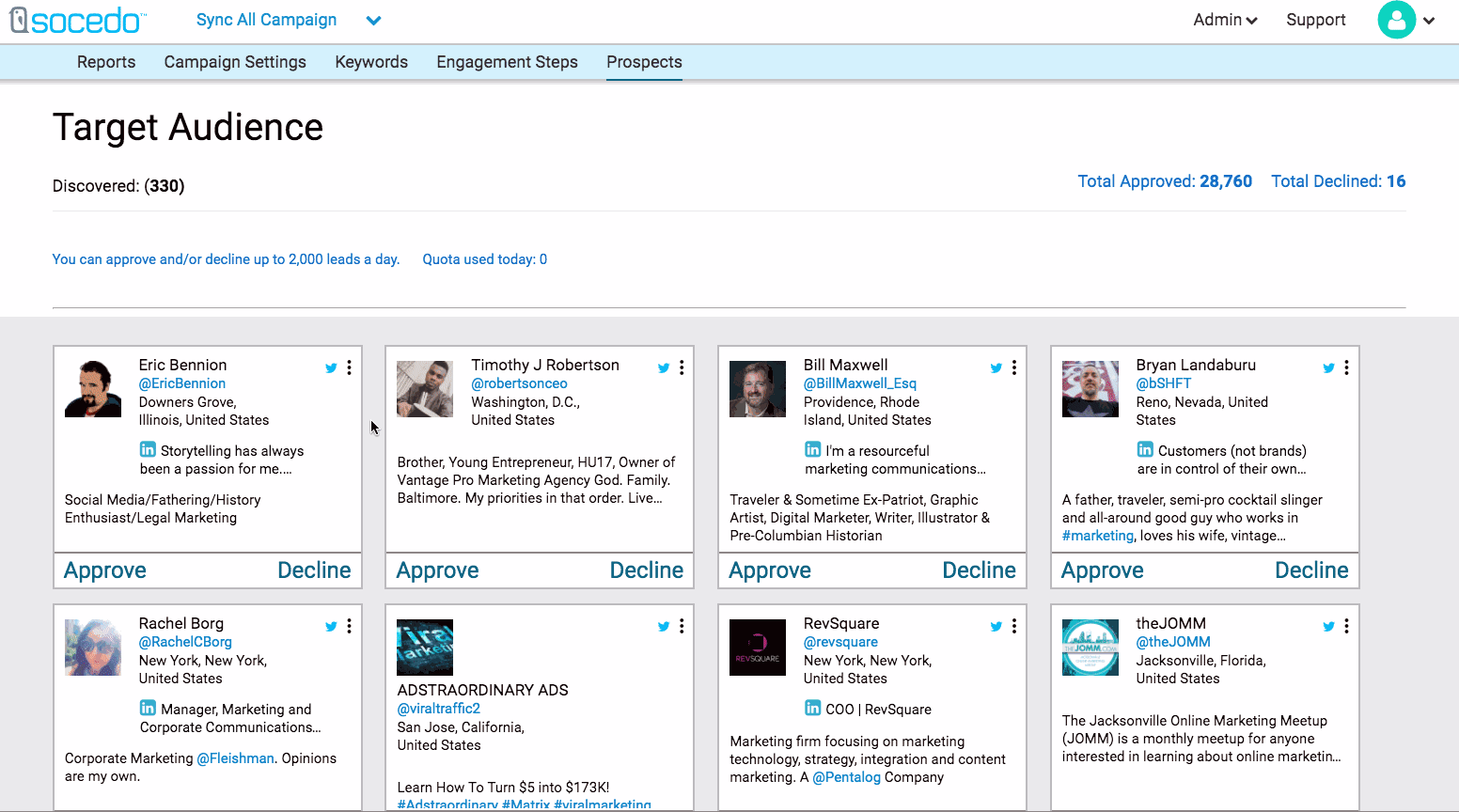The image size is (1459, 812).
Task: Click RevSquare's logo thumbnail
Action: click(x=758, y=648)
